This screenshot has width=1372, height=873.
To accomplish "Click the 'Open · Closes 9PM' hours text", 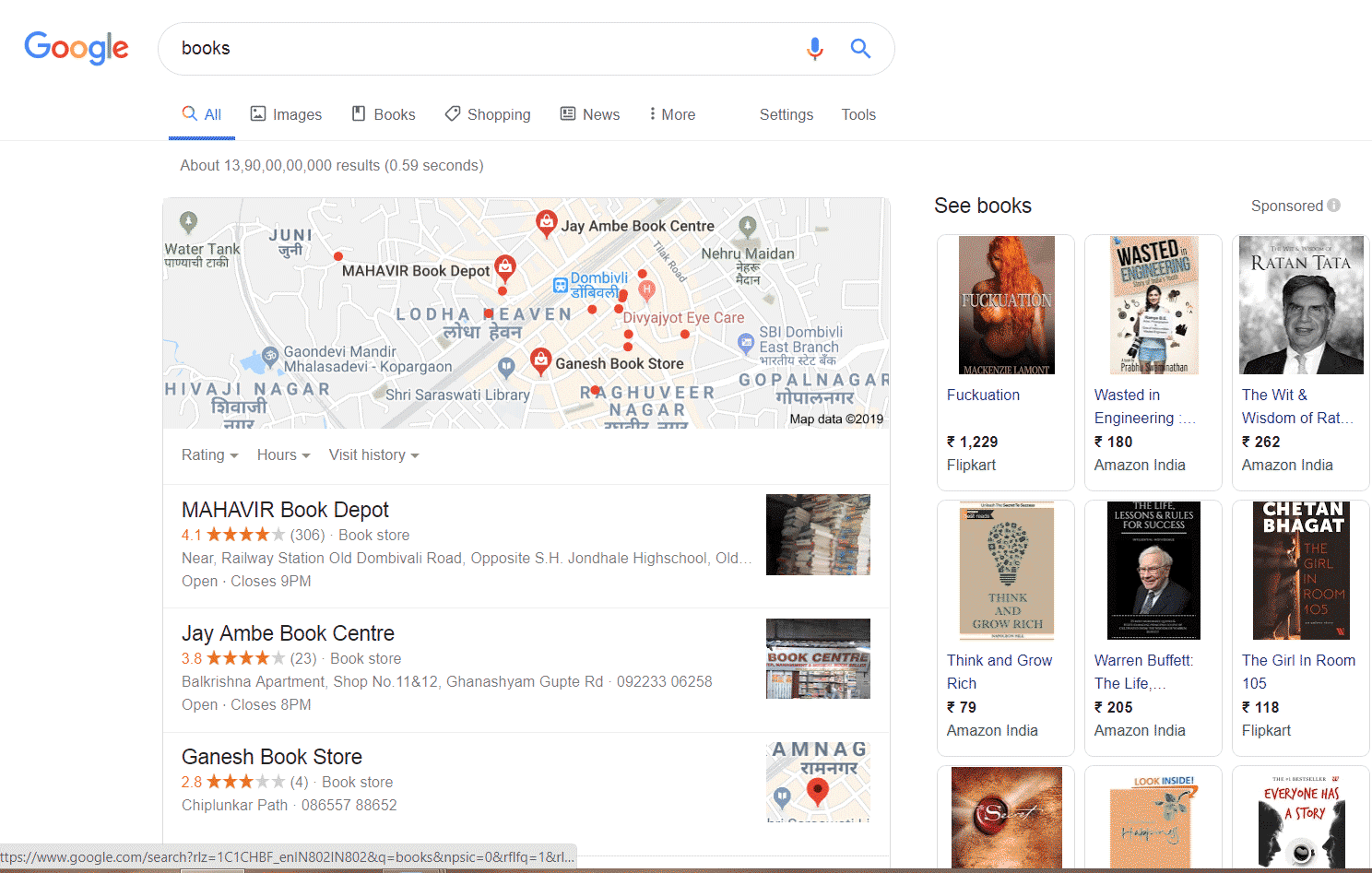I will 246,581.
